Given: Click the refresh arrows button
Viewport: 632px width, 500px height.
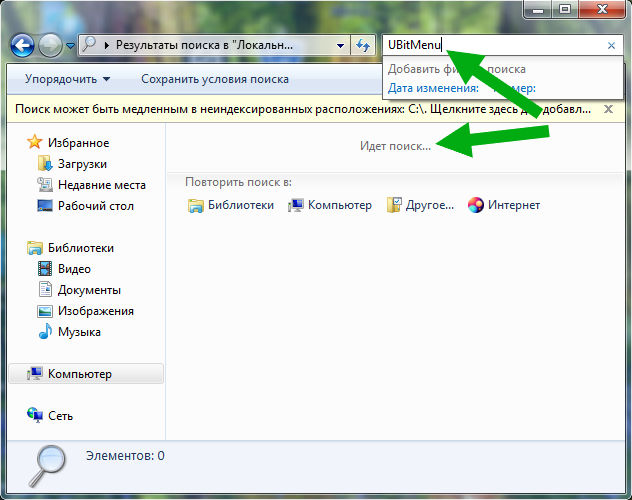Looking at the screenshot, I should click(x=363, y=45).
